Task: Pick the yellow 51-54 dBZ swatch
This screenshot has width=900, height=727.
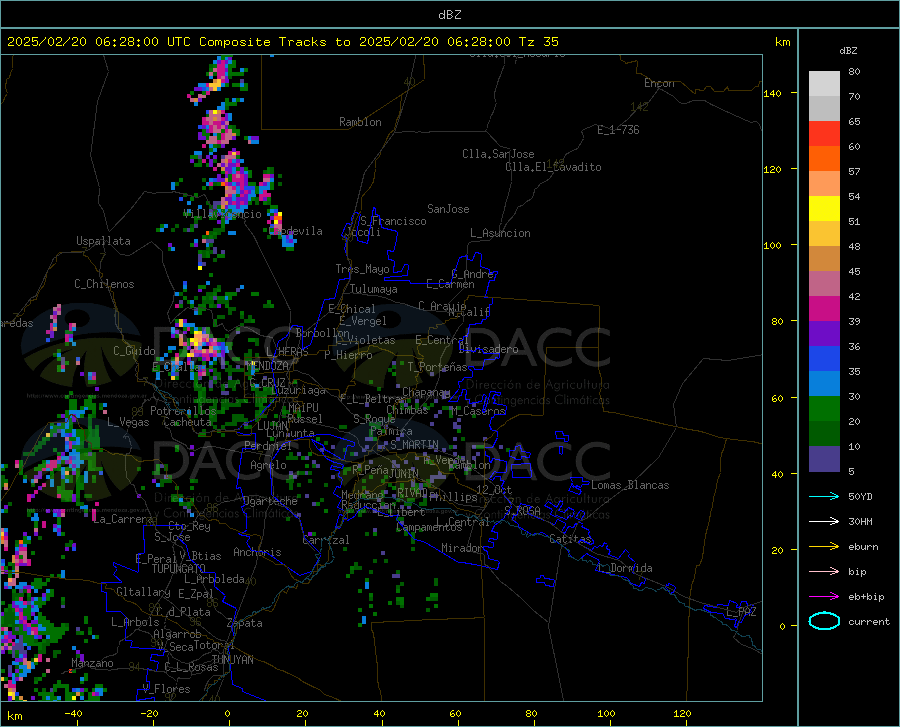Action: tap(824, 209)
